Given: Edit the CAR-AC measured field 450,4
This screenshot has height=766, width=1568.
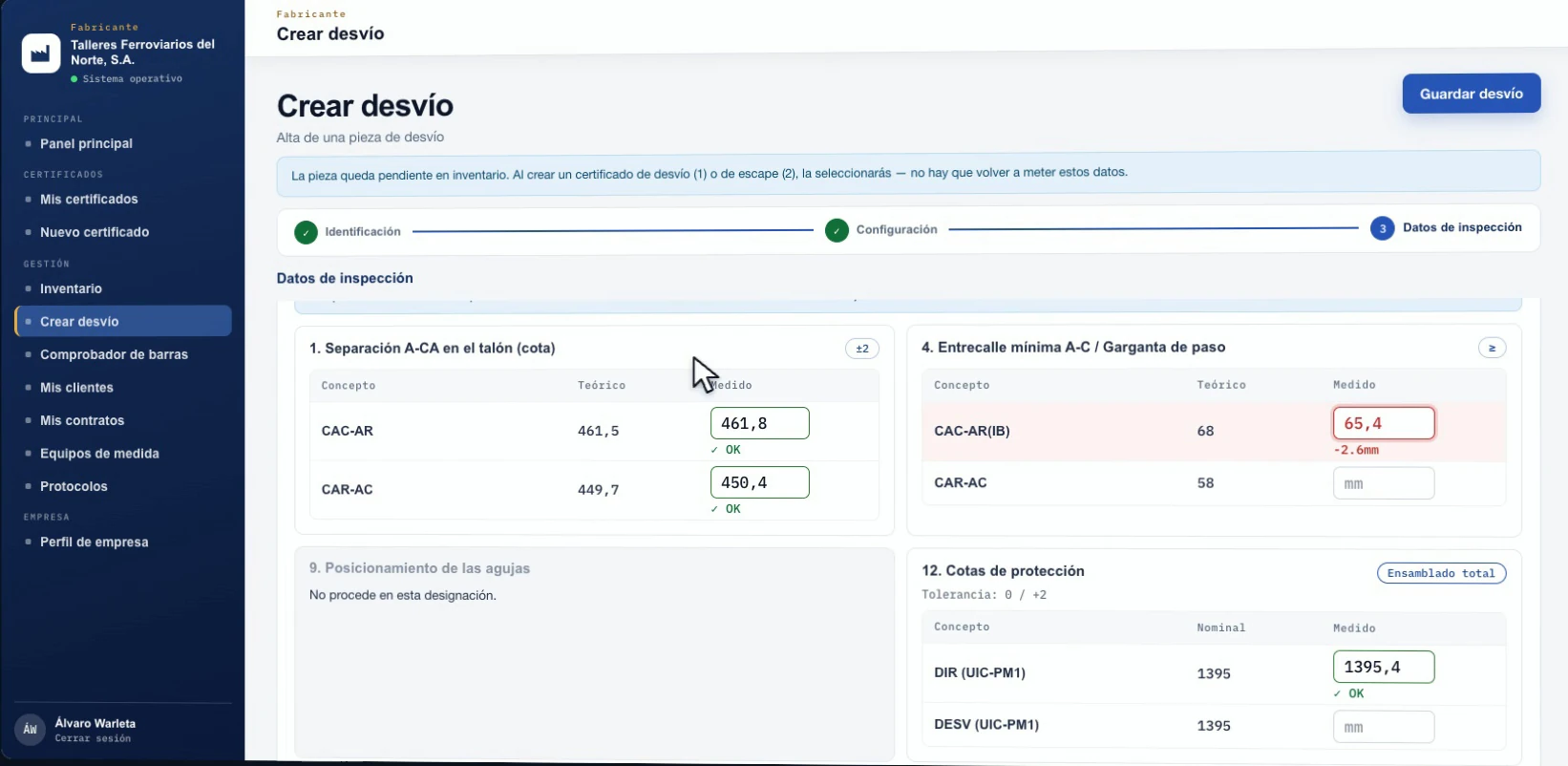Looking at the screenshot, I should (759, 482).
